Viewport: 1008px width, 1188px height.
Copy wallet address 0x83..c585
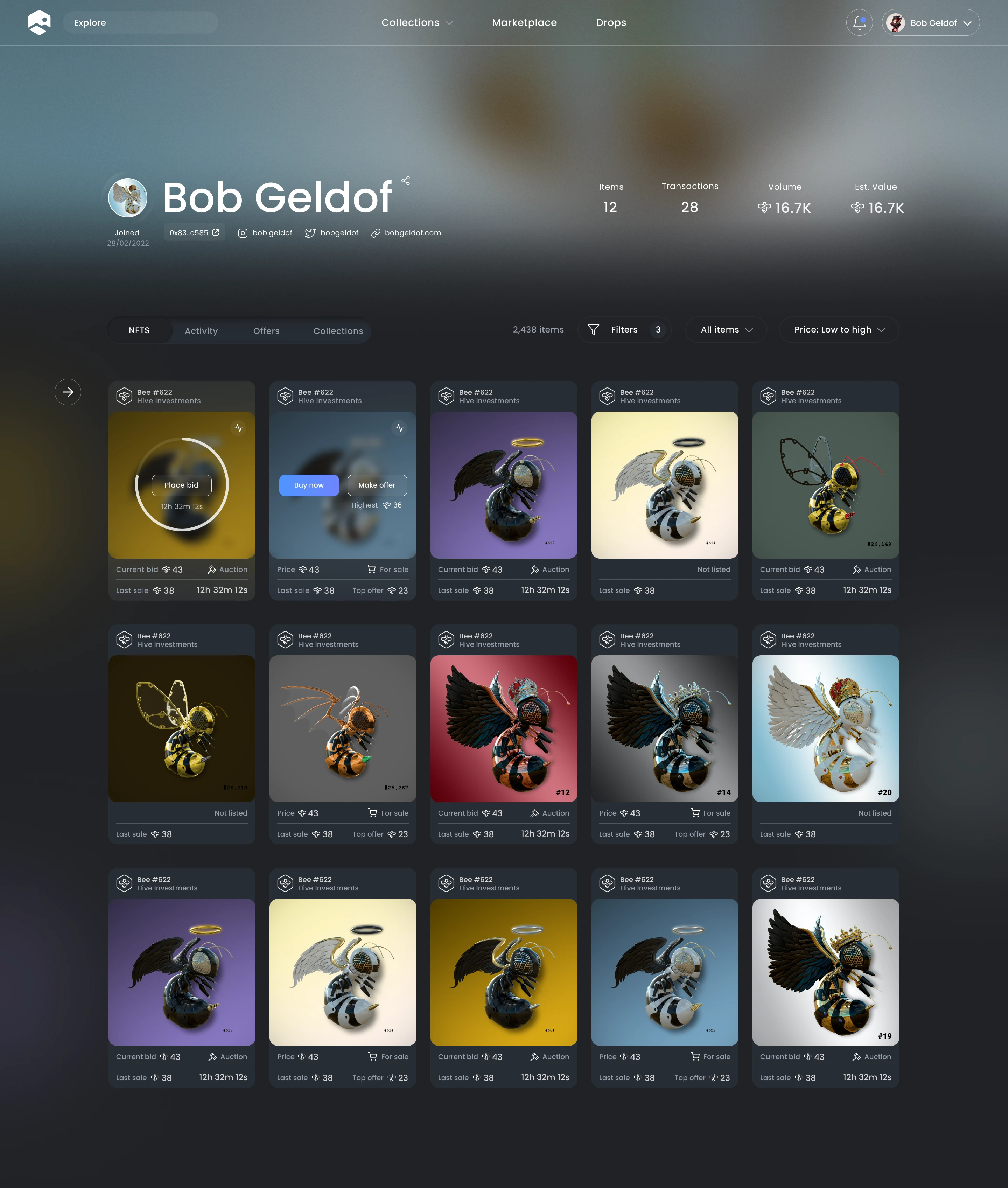point(194,232)
